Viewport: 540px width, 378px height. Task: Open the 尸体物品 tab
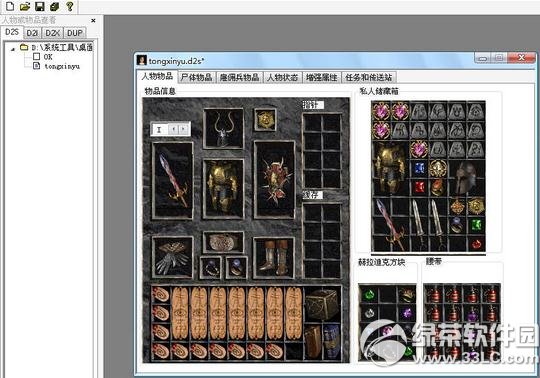click(196, 77)
